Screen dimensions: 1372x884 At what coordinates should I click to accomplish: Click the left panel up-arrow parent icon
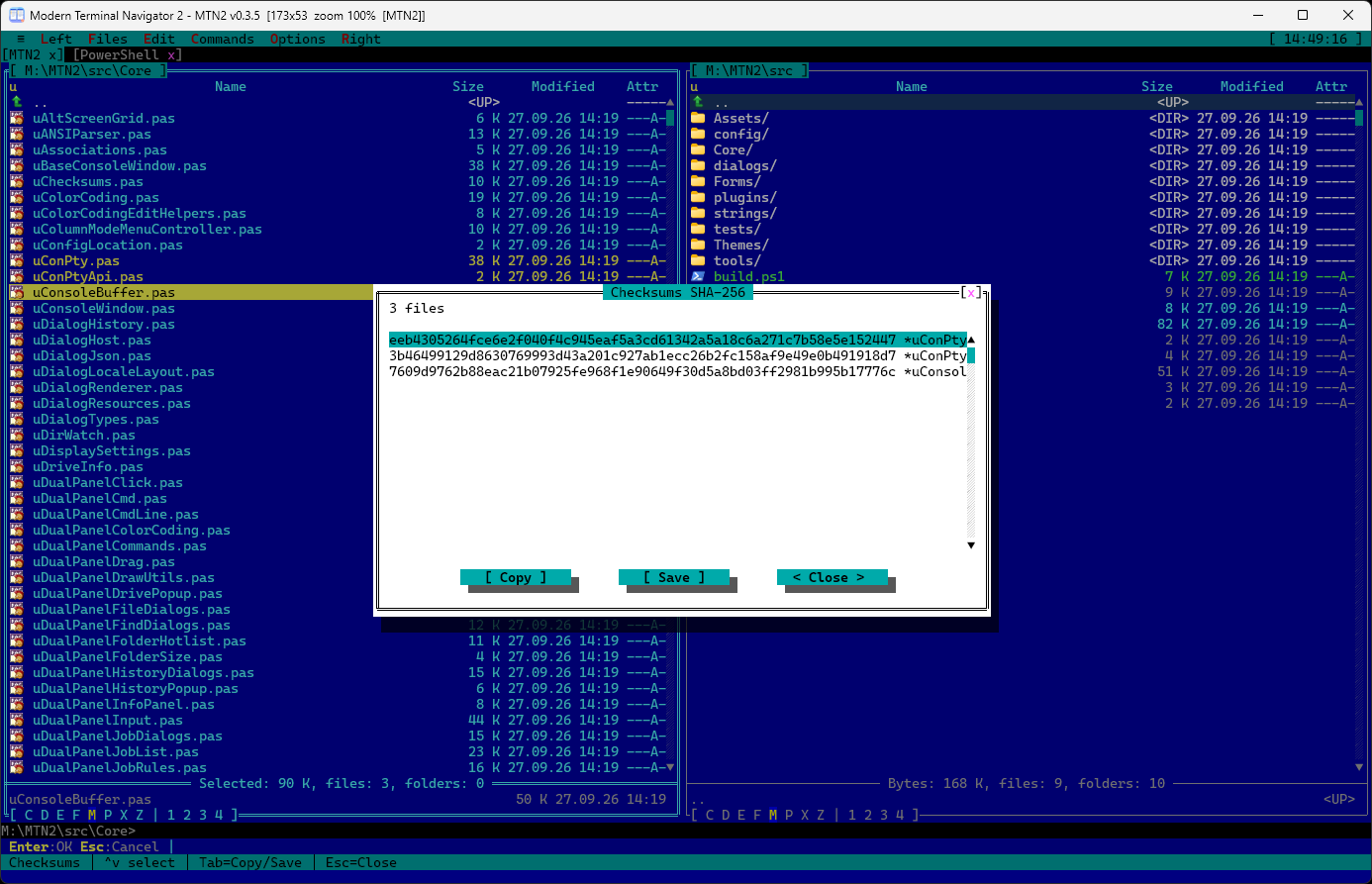(x=17, y=102)
